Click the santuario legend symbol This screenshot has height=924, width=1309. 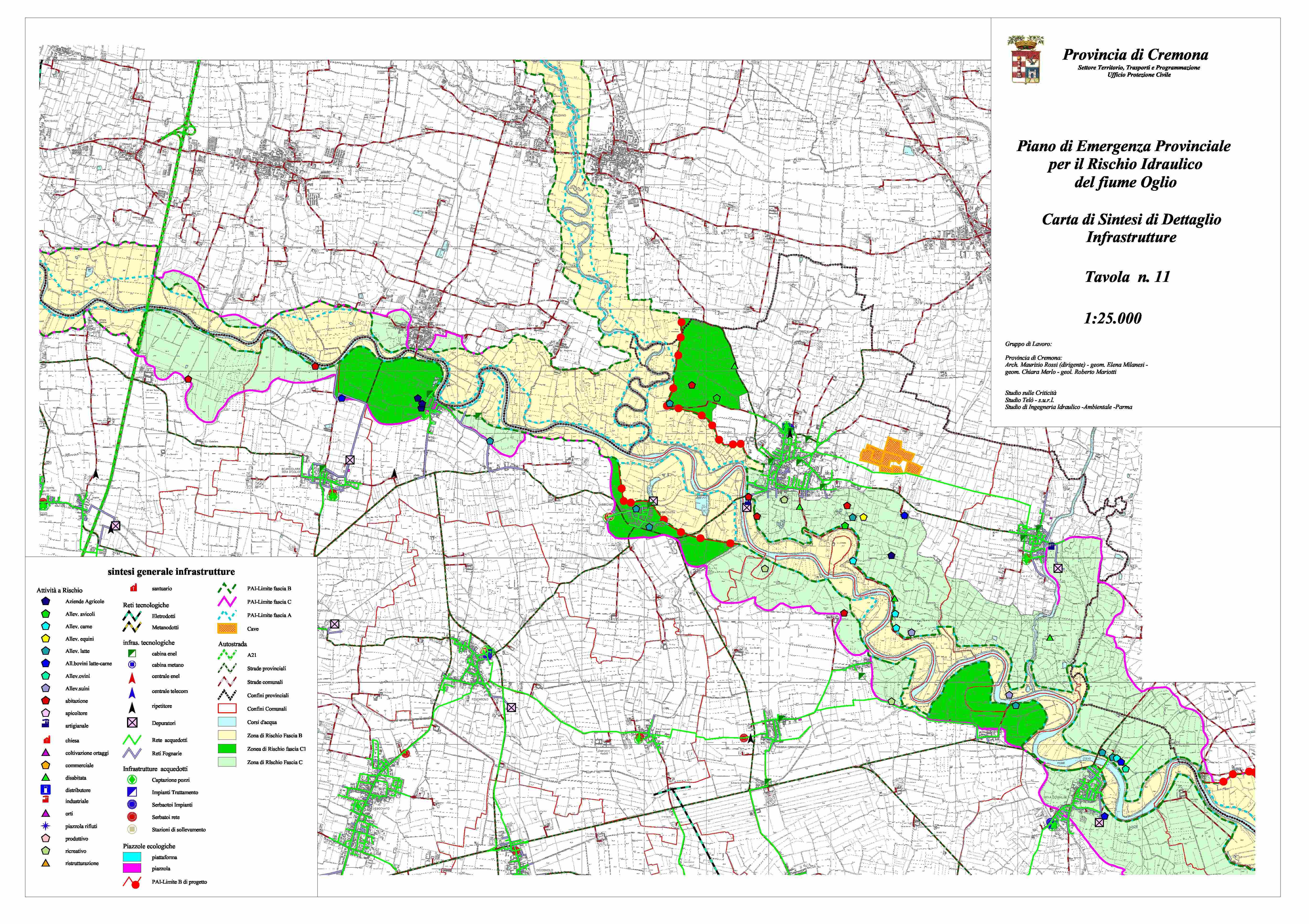pyautogui.click(x=134, y=587)
